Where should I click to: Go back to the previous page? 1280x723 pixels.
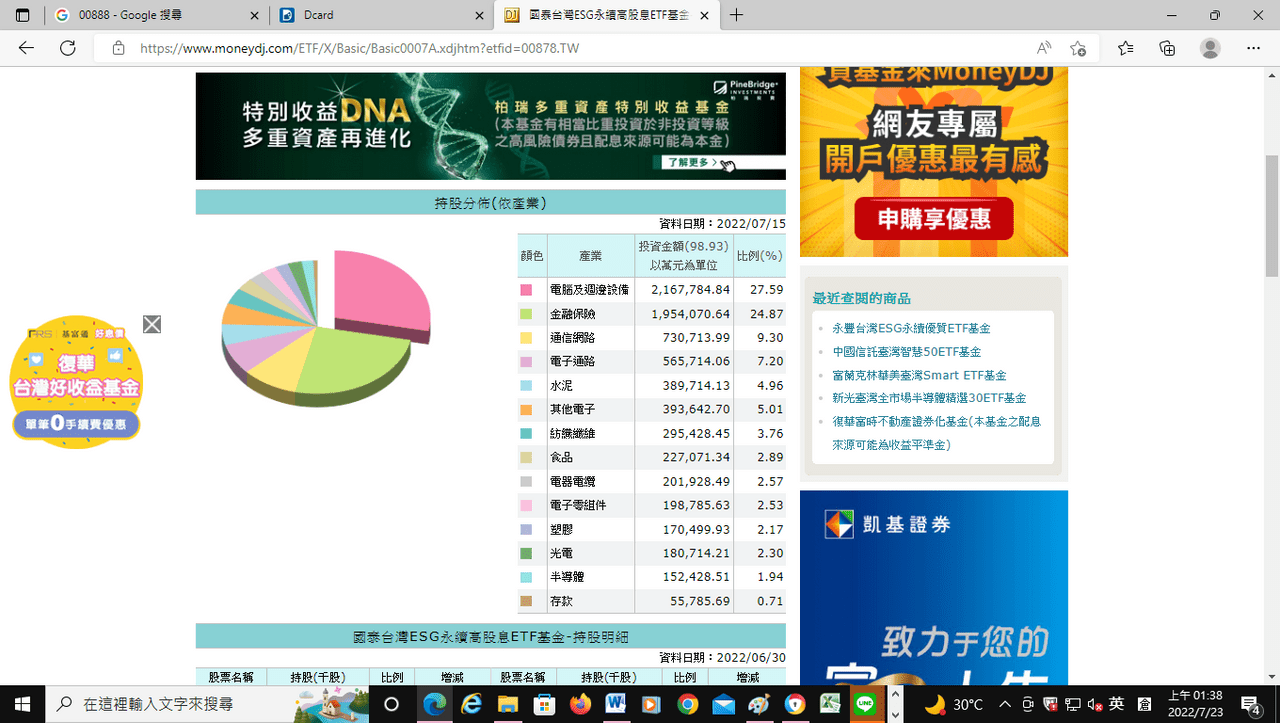pyautogui.click(x=26, y=48)
